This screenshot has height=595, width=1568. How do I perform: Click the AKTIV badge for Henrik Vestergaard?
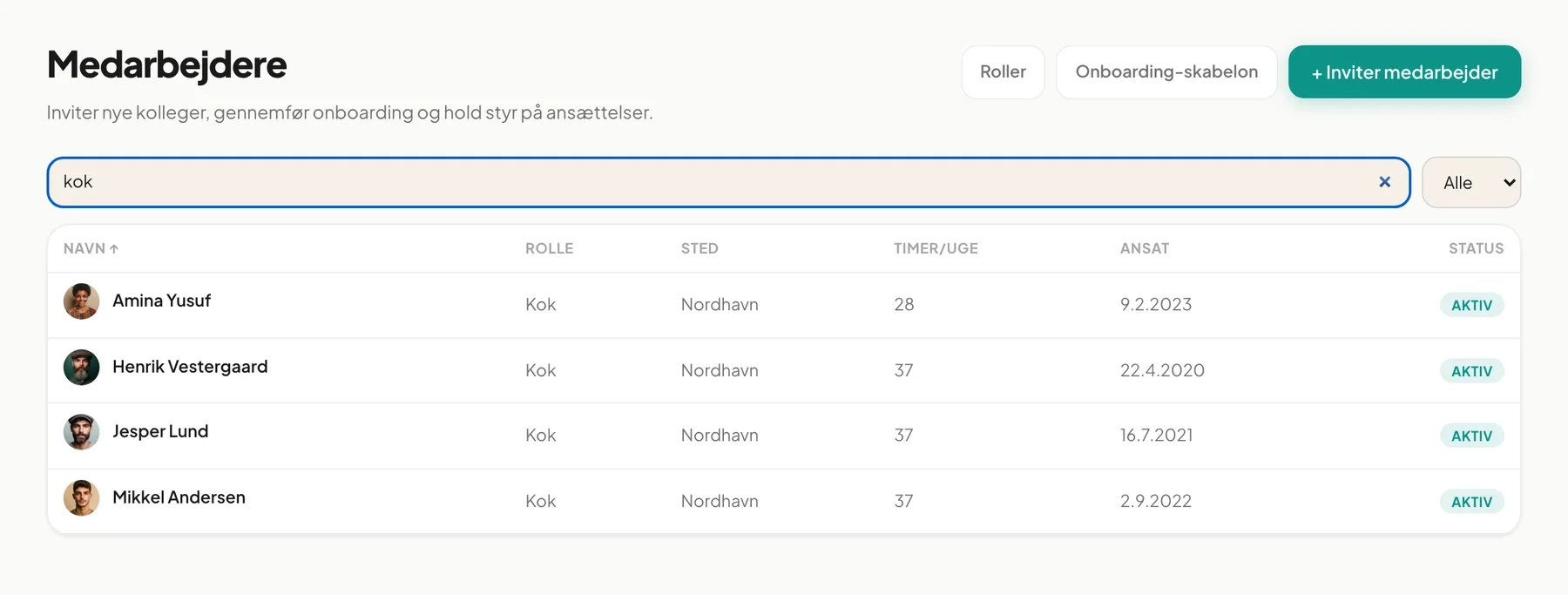click(1471, 371)
